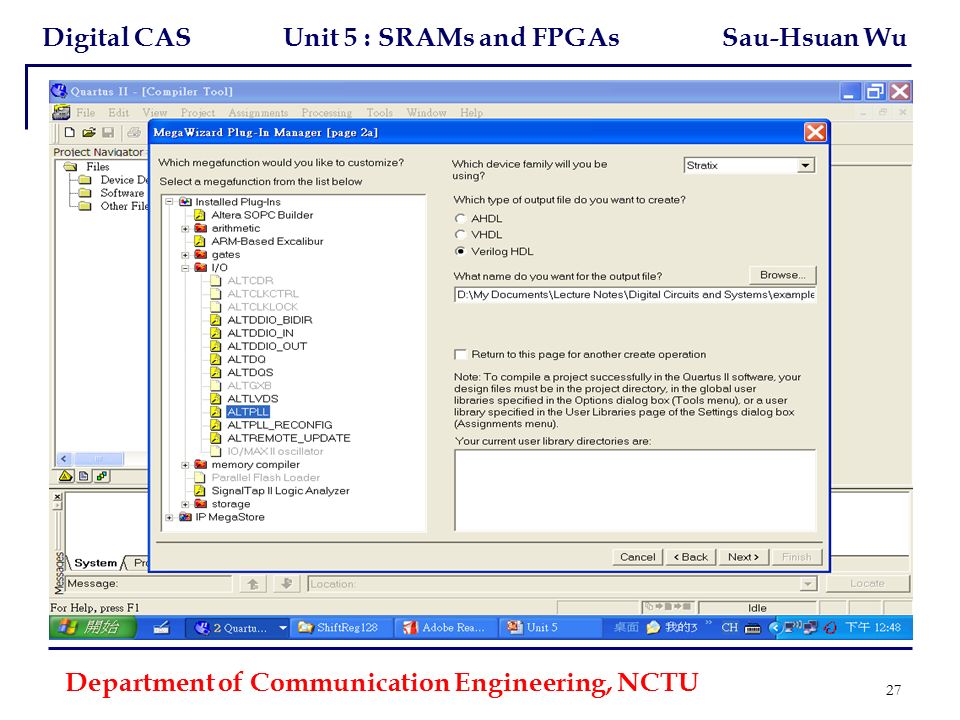
Task: Click the files page icon below Project Navigator
Action: pos(83,476)
